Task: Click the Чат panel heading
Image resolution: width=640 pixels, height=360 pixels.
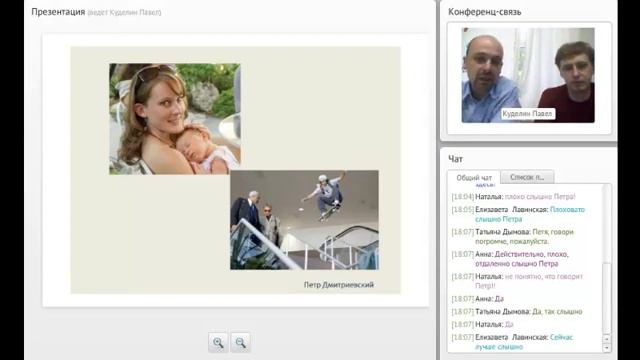Action: (x=455, y=159)
